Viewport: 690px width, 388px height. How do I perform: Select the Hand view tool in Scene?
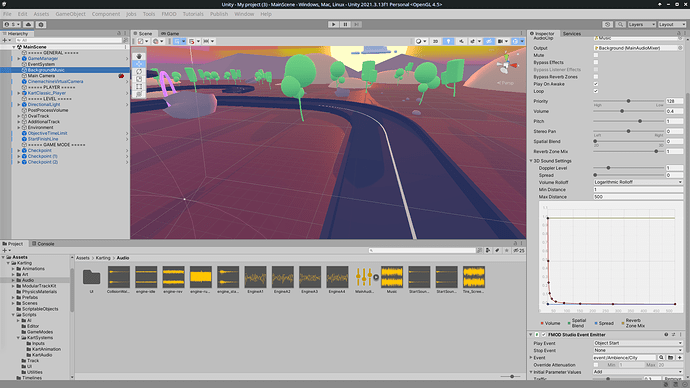tap(139, 56)
